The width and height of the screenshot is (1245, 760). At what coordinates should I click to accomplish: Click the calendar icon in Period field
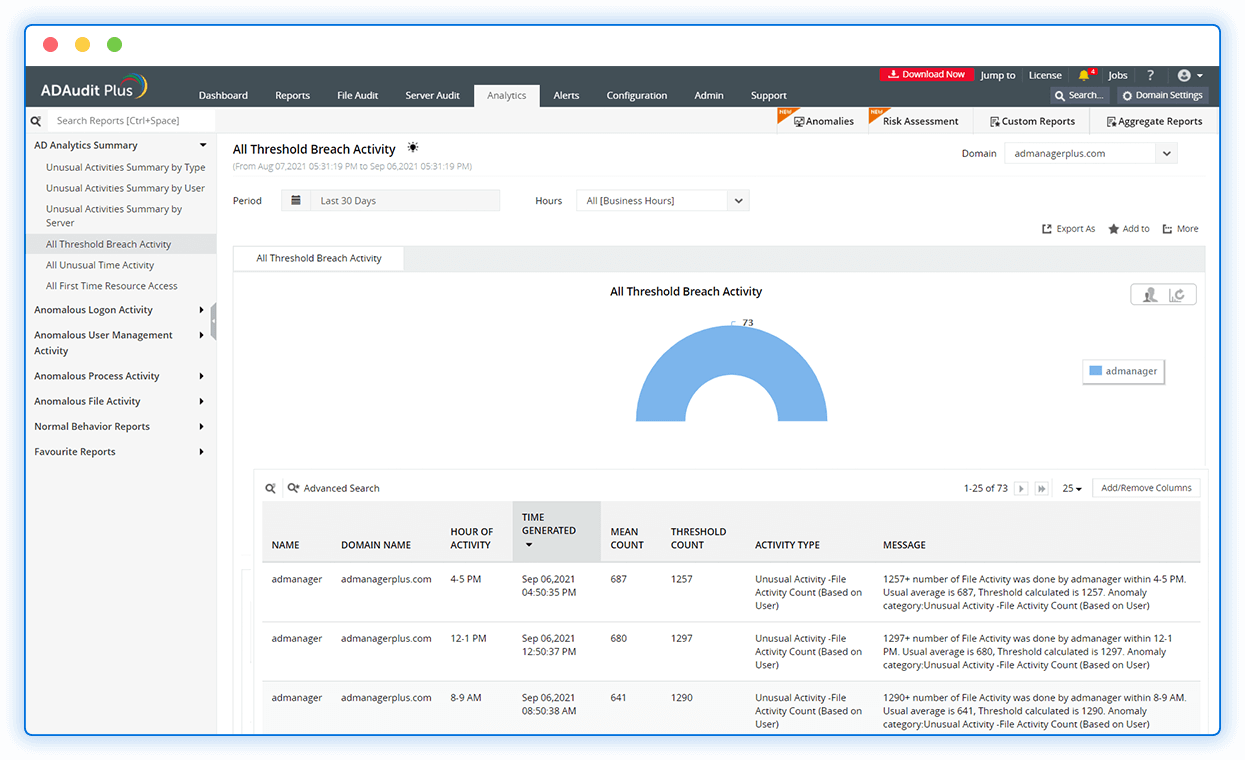pos(296,201)
